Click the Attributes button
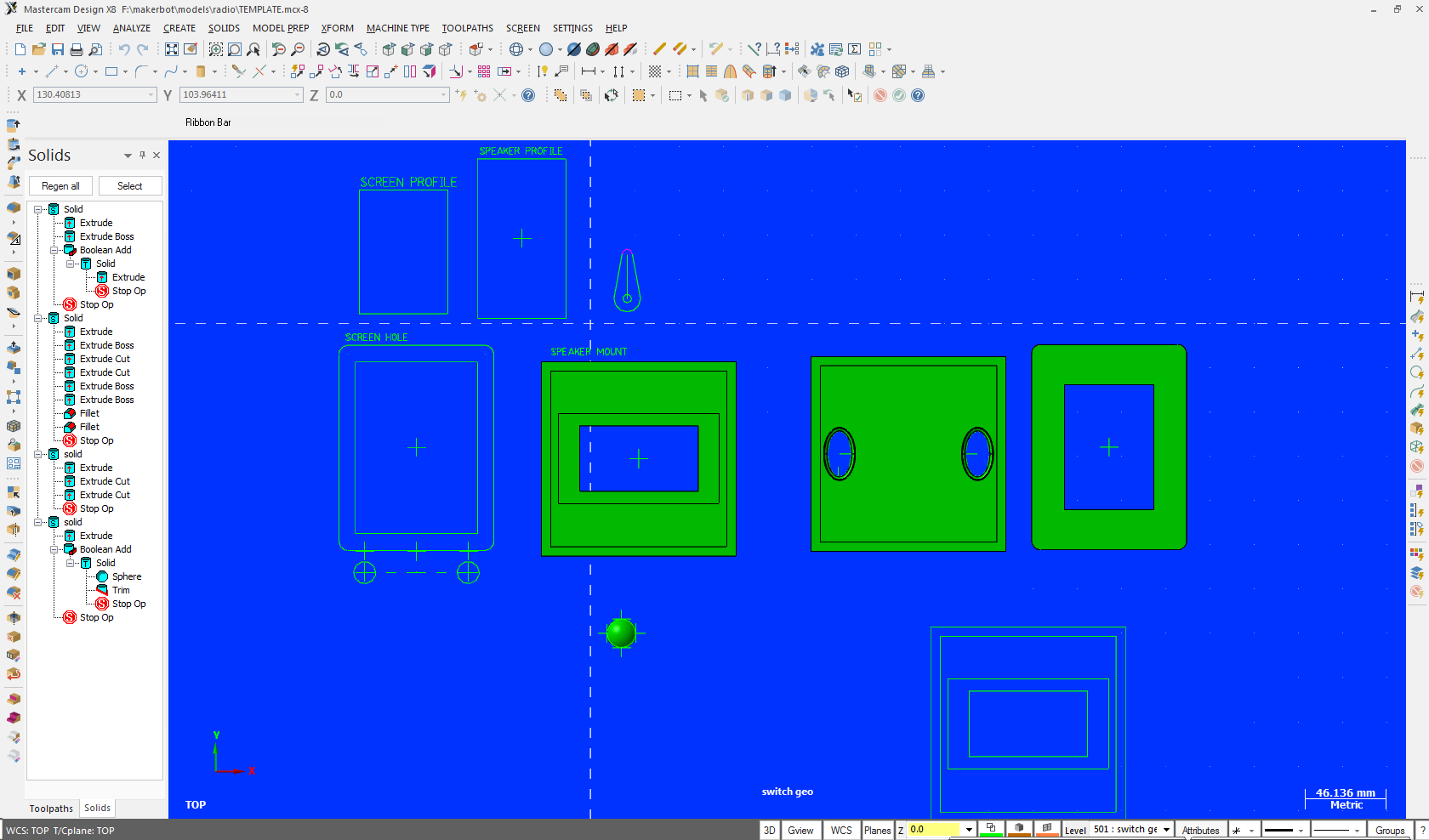 (x=1200, y=830)
